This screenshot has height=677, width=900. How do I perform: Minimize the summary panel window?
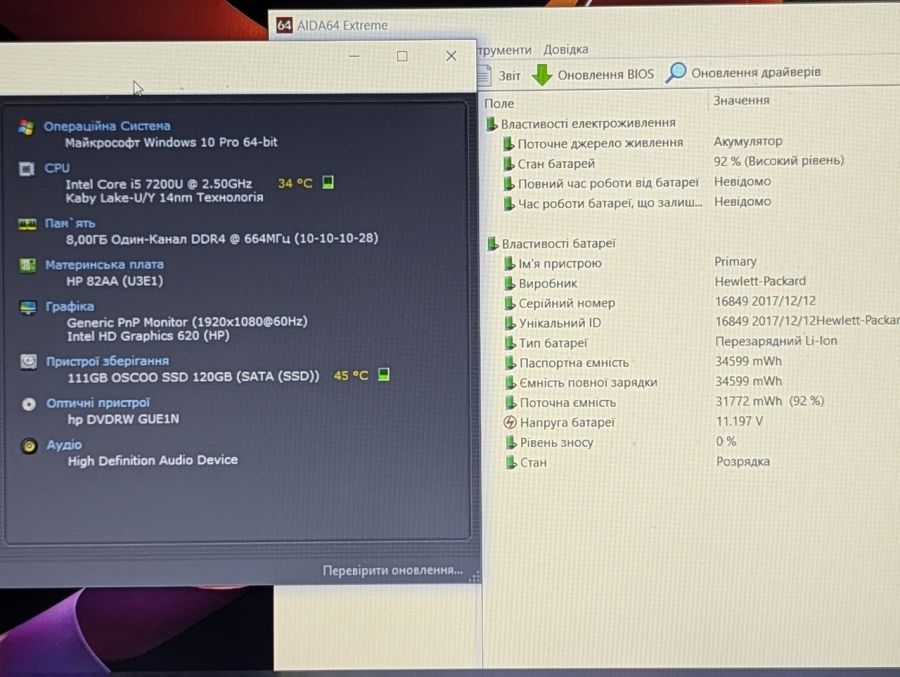click(x=354, y=56)
